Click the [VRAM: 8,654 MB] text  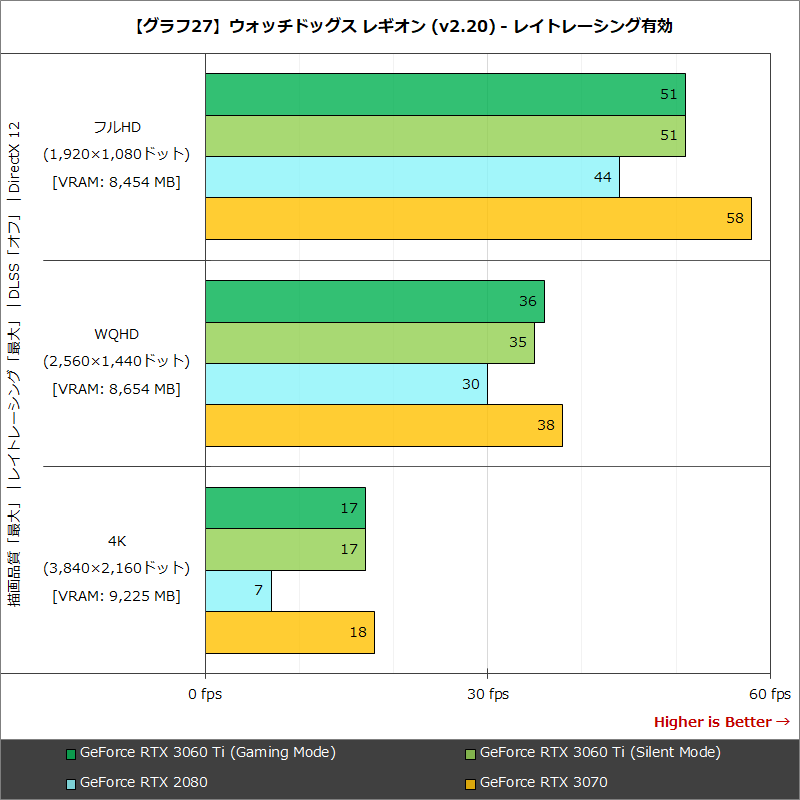click(116, 389)
